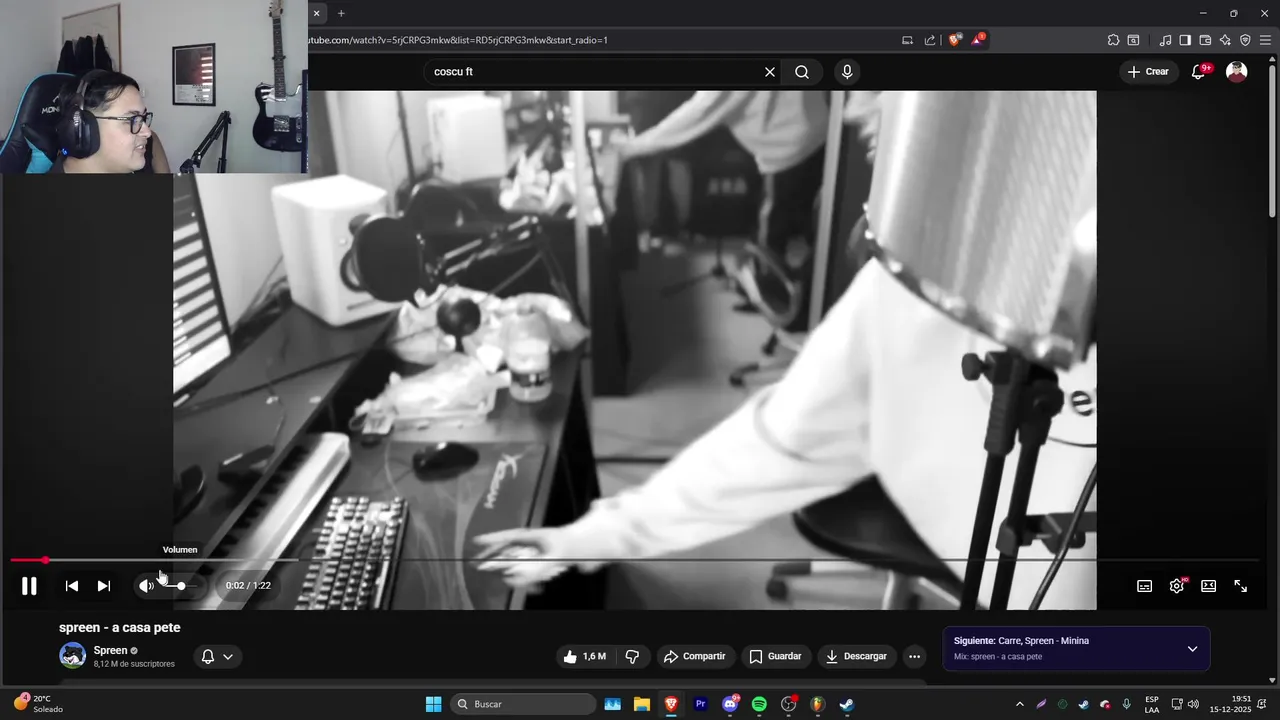
Task: Open the Brave hamburger main menu
Action: point(1265,40)
